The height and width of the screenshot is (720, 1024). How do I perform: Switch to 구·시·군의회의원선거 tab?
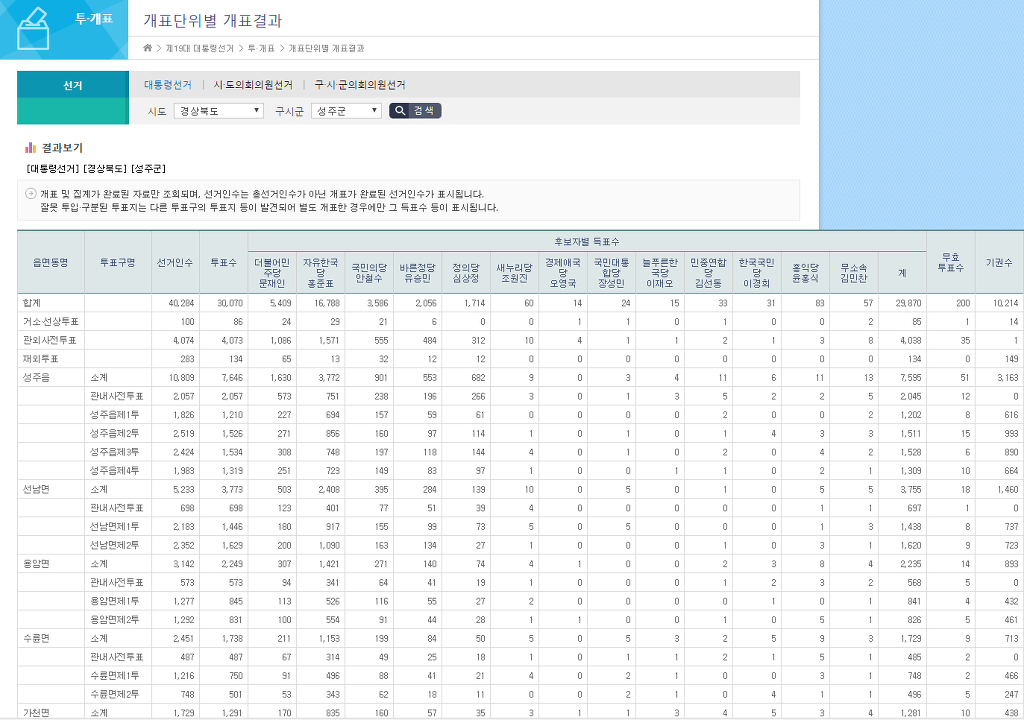(359, 85)
